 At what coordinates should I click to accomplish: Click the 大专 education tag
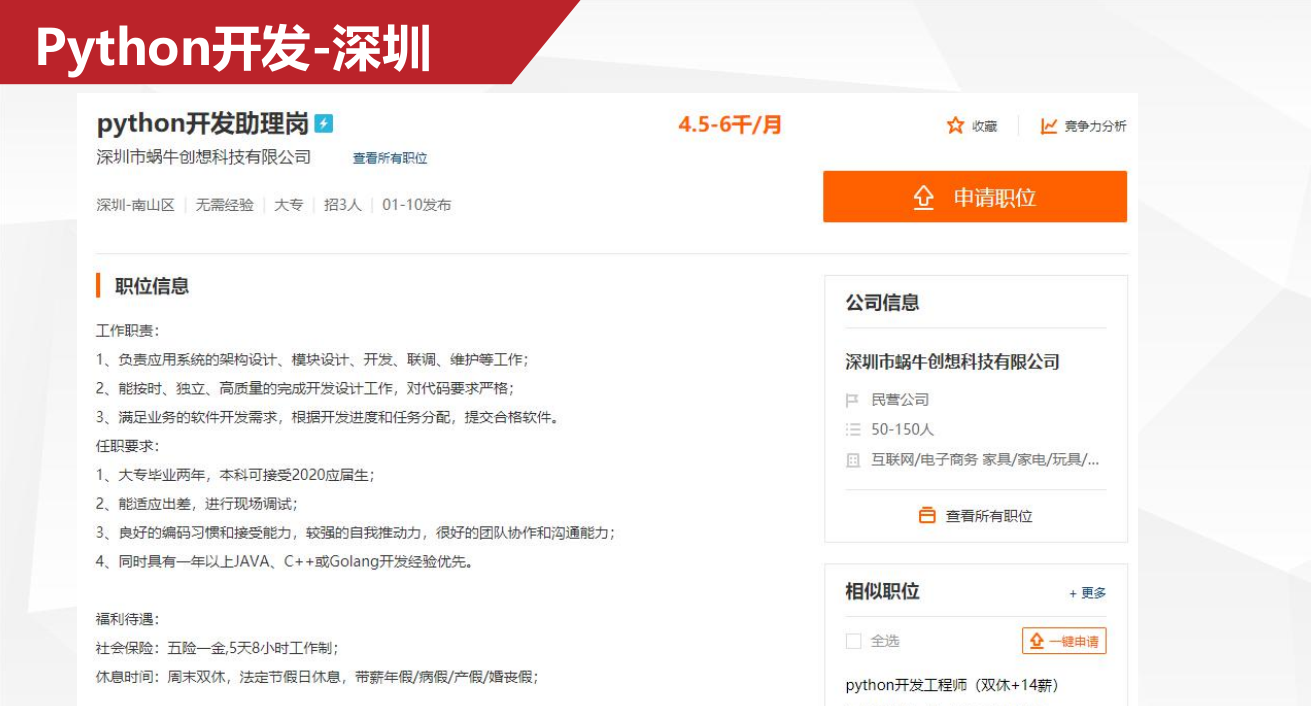(289, 205)
